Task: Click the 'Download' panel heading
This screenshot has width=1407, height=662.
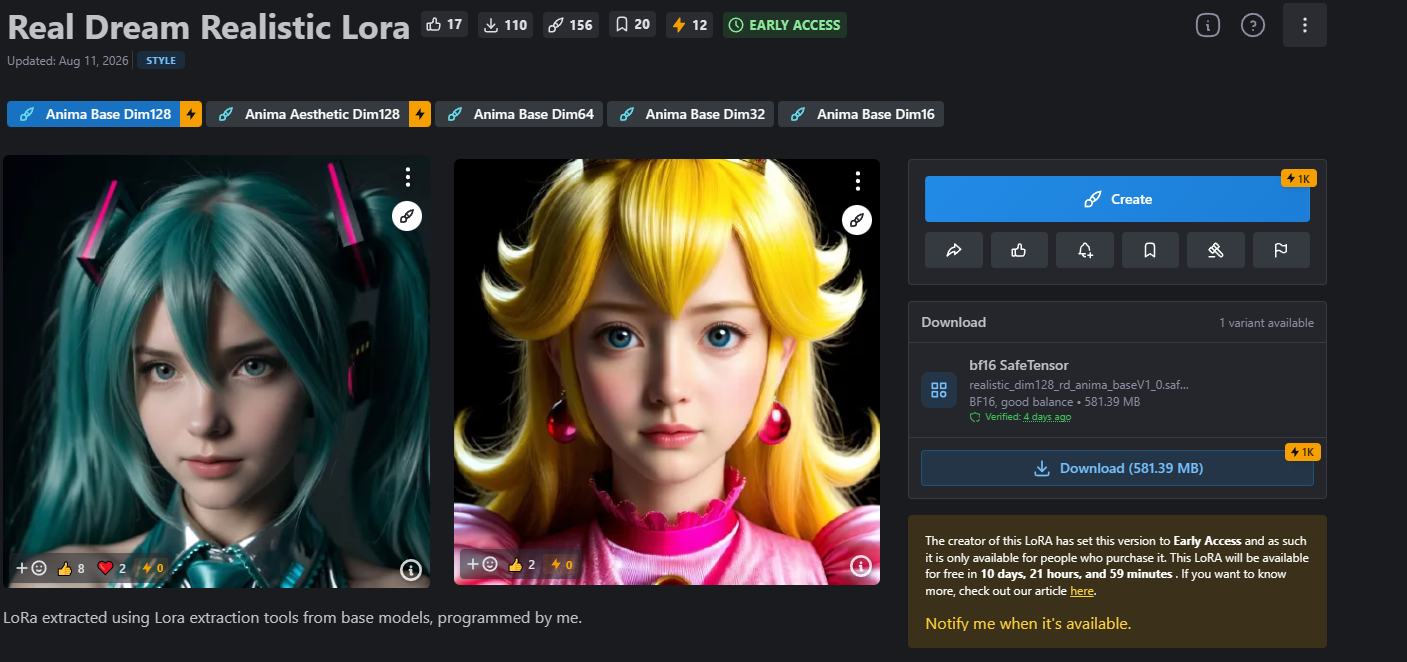Action: pyautogui.click(x=953, y=322)
